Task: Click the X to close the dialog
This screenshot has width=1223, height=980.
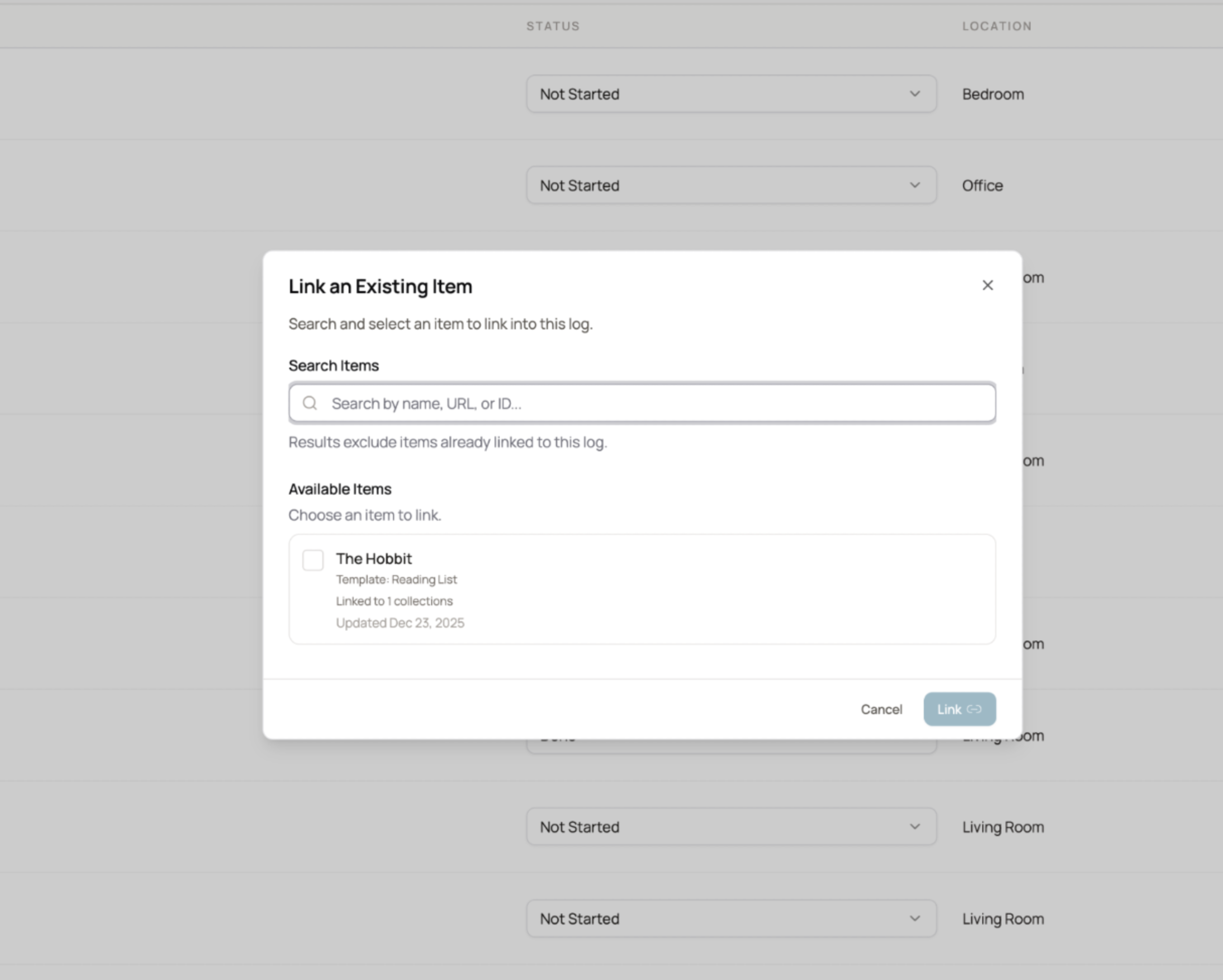Action: pyautogui.click(x=987, y=285)
